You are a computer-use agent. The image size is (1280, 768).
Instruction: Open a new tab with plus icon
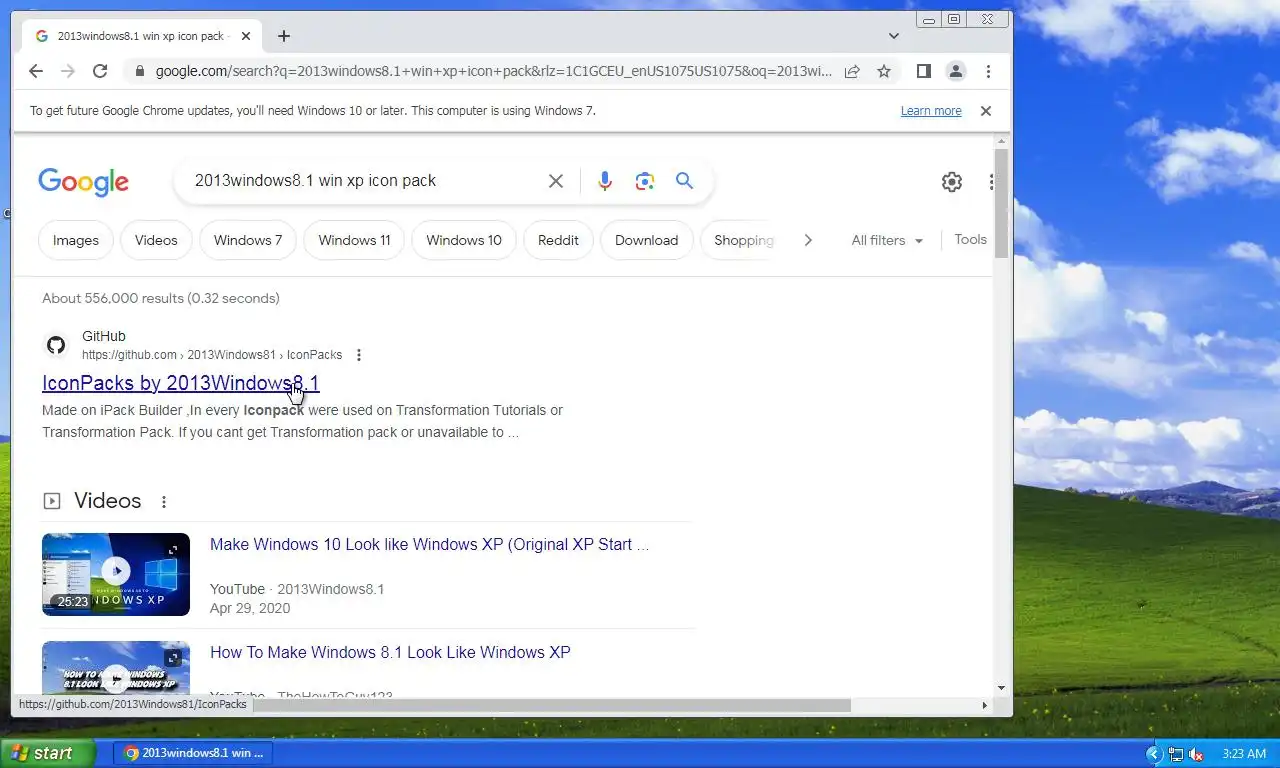click(x=284, y=36)
